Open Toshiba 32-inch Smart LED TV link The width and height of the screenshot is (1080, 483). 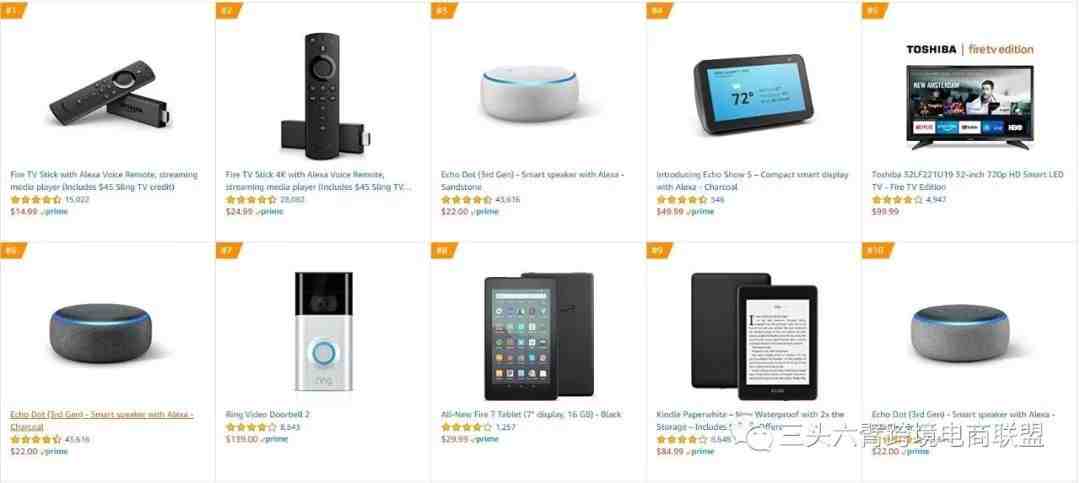tap(968, 181)
